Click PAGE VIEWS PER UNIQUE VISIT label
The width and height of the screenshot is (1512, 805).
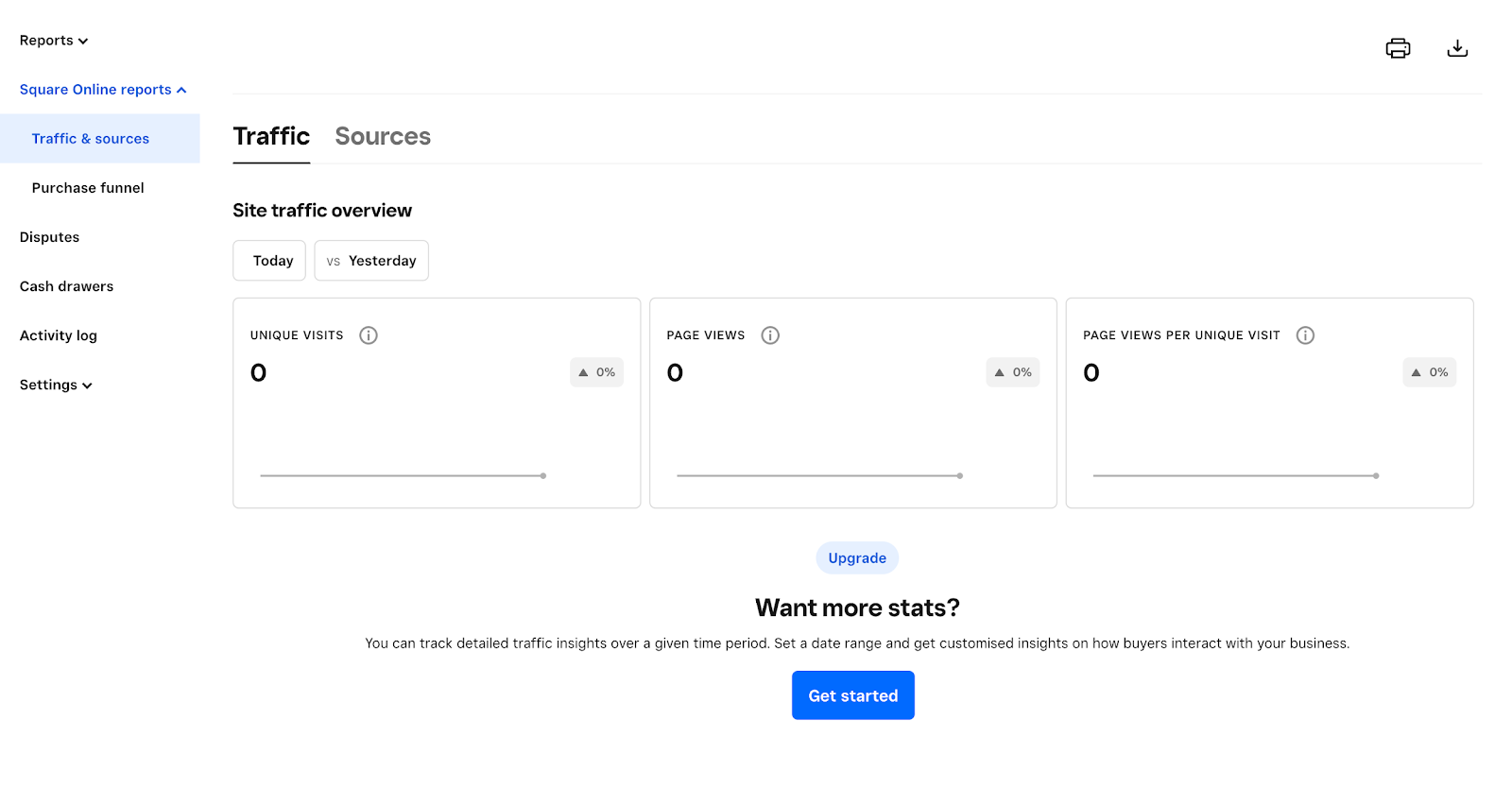(1181, 335)
